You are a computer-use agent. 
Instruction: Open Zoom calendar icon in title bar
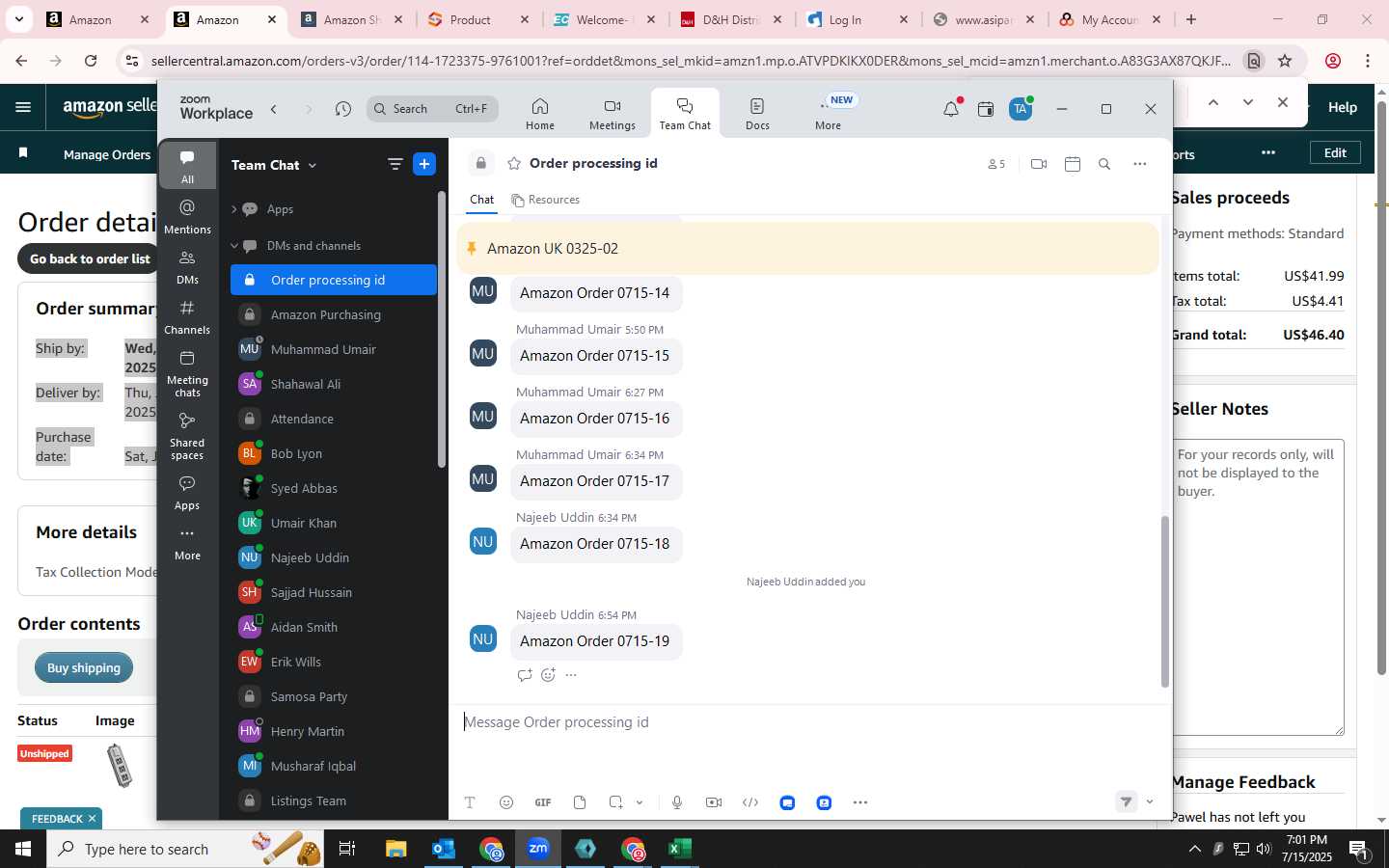[986, 109]
